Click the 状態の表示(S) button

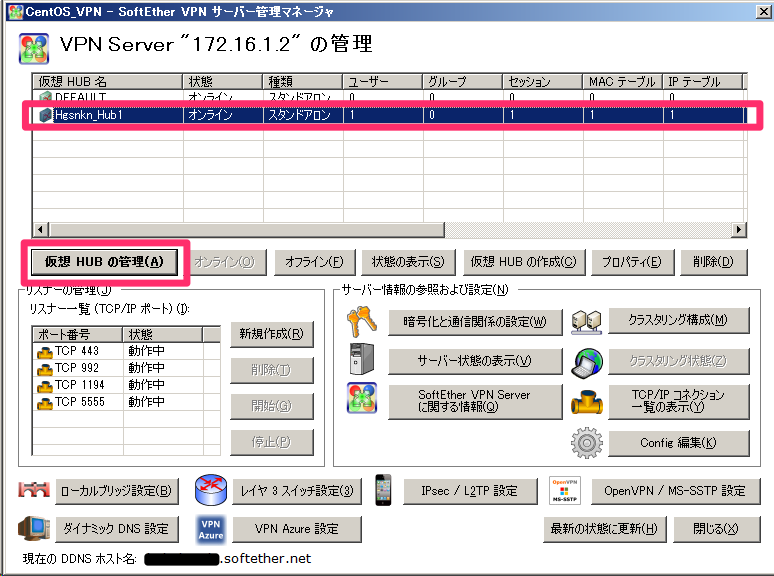point(408,262)
